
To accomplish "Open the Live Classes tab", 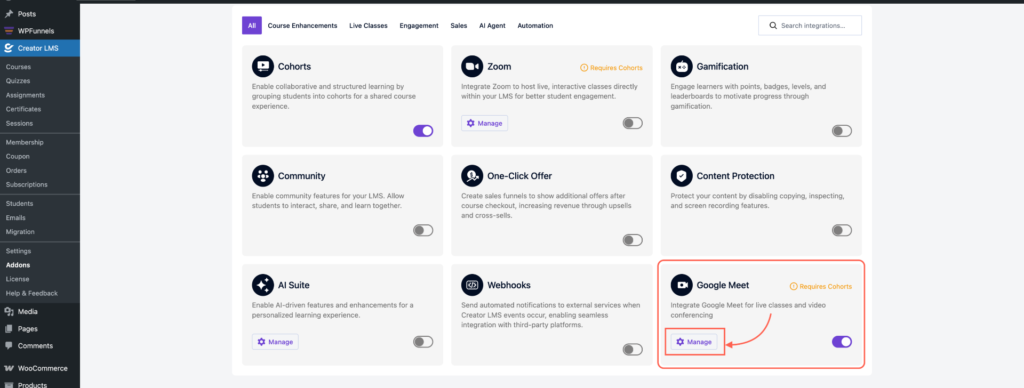I will [x=368, y=25].
